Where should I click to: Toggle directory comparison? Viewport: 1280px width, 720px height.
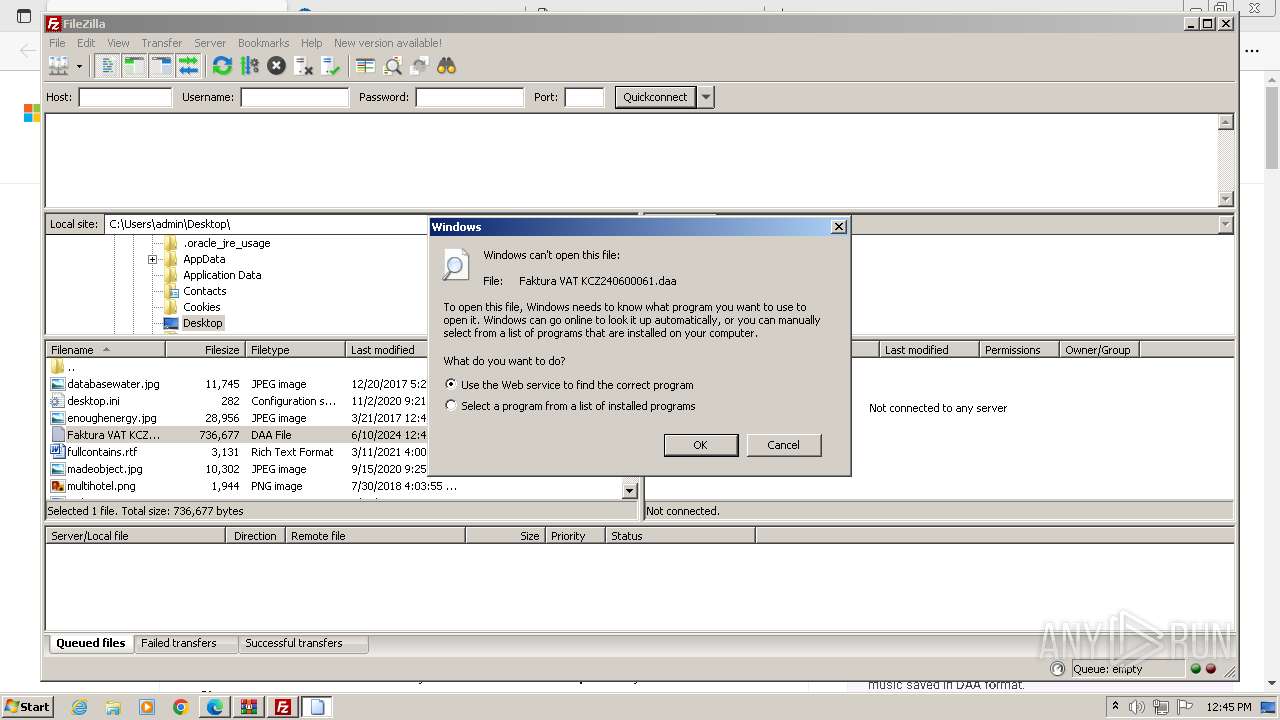[392, 66]
